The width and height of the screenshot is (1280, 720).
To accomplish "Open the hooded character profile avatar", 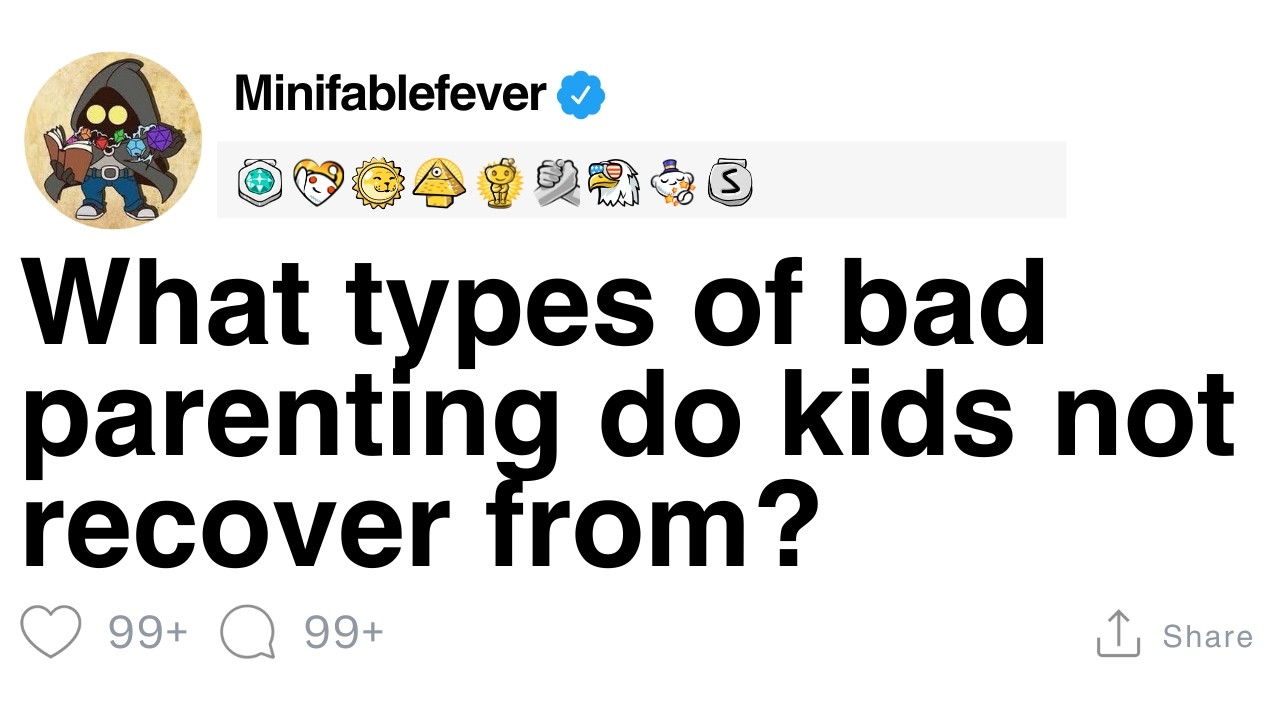I will (113, 140).
